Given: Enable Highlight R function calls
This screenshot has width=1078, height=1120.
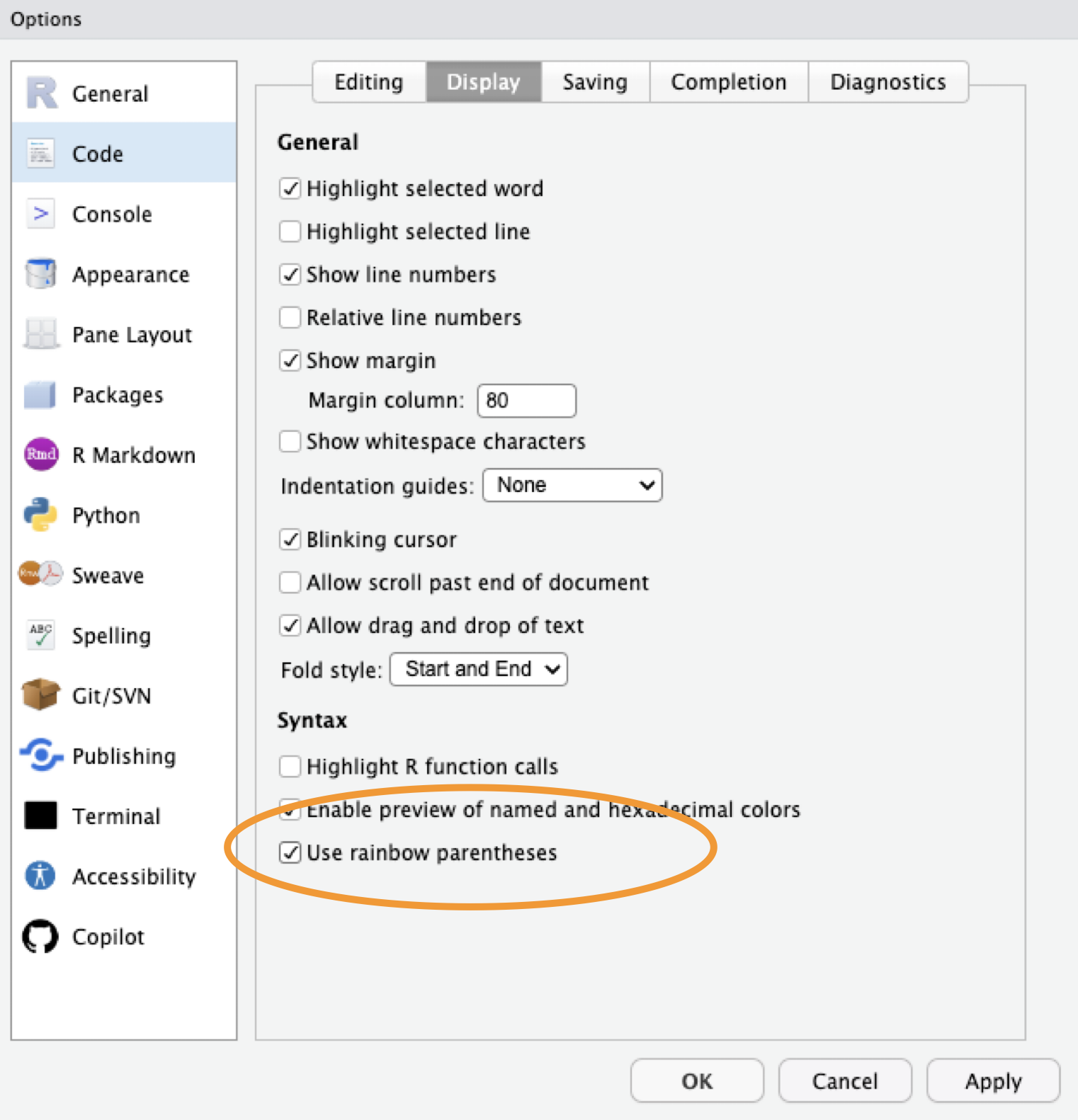Looking at the screenshot, I should [x=290, y=767].
